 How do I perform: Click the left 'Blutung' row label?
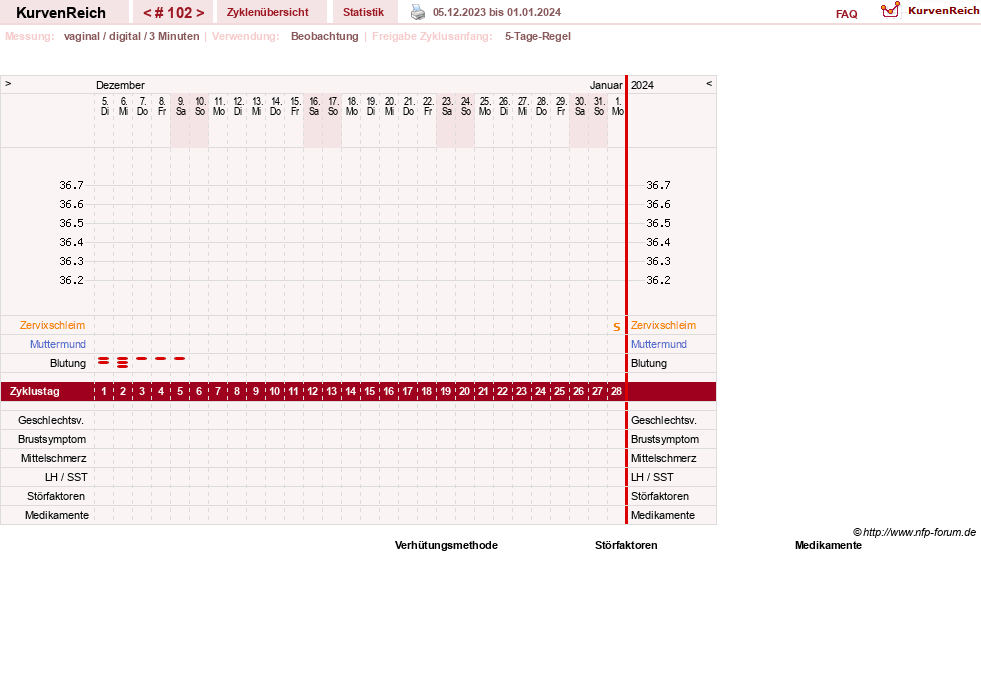[x=68, y=364]
